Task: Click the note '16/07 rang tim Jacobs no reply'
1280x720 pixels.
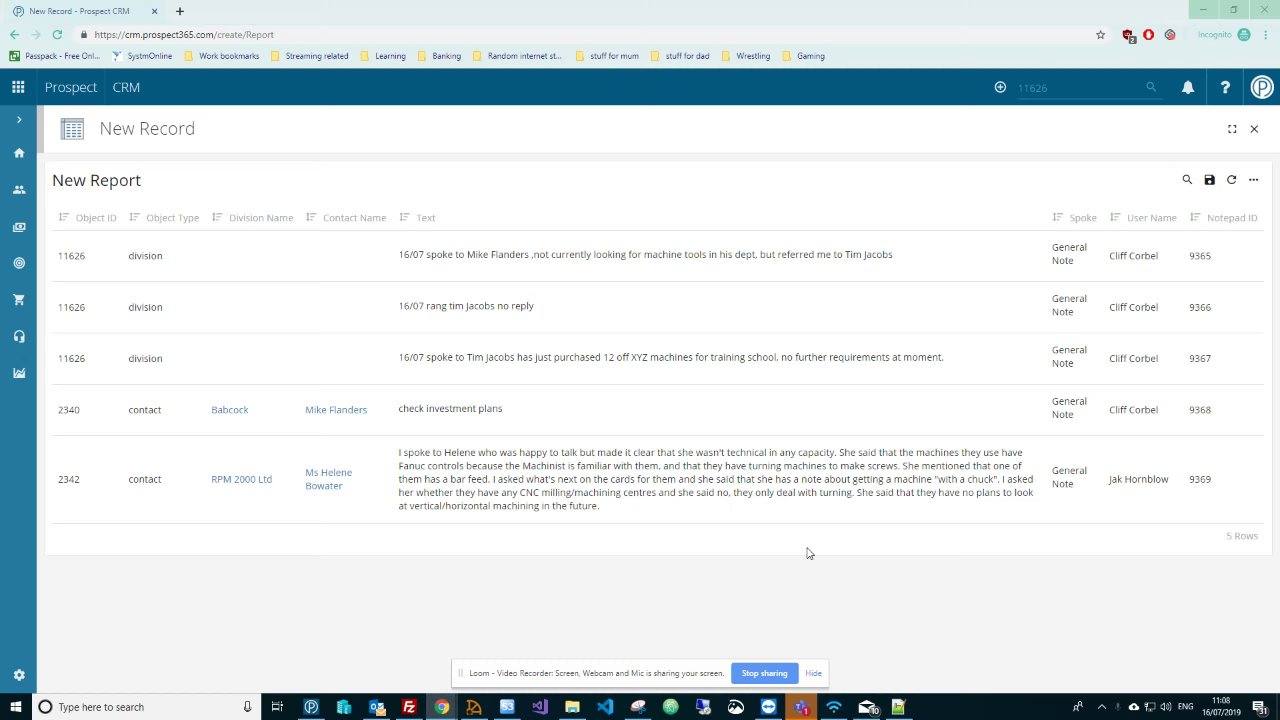Action: pyautogui.click(x=466, y=306)
